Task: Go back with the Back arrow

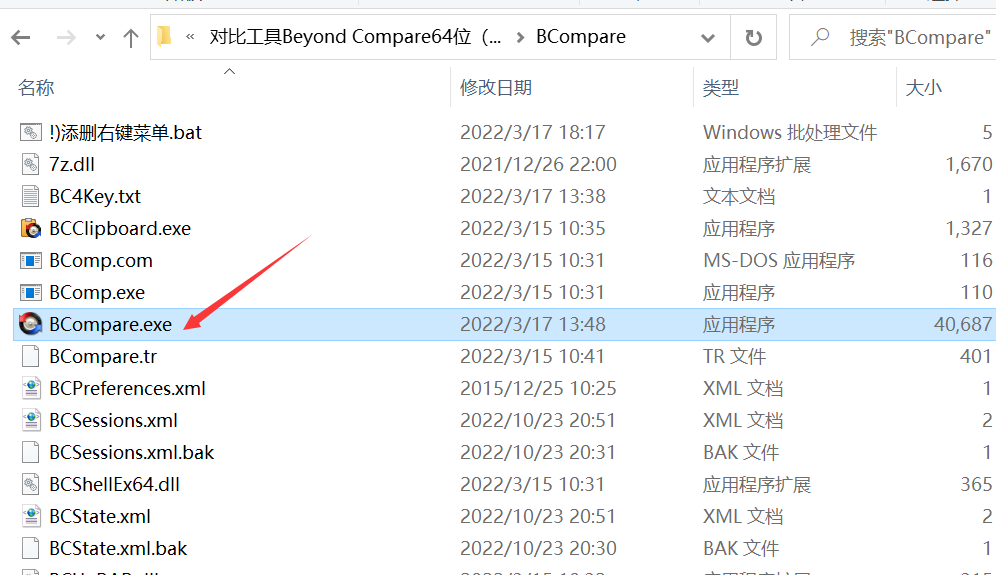Action: [x=21, y=37]
